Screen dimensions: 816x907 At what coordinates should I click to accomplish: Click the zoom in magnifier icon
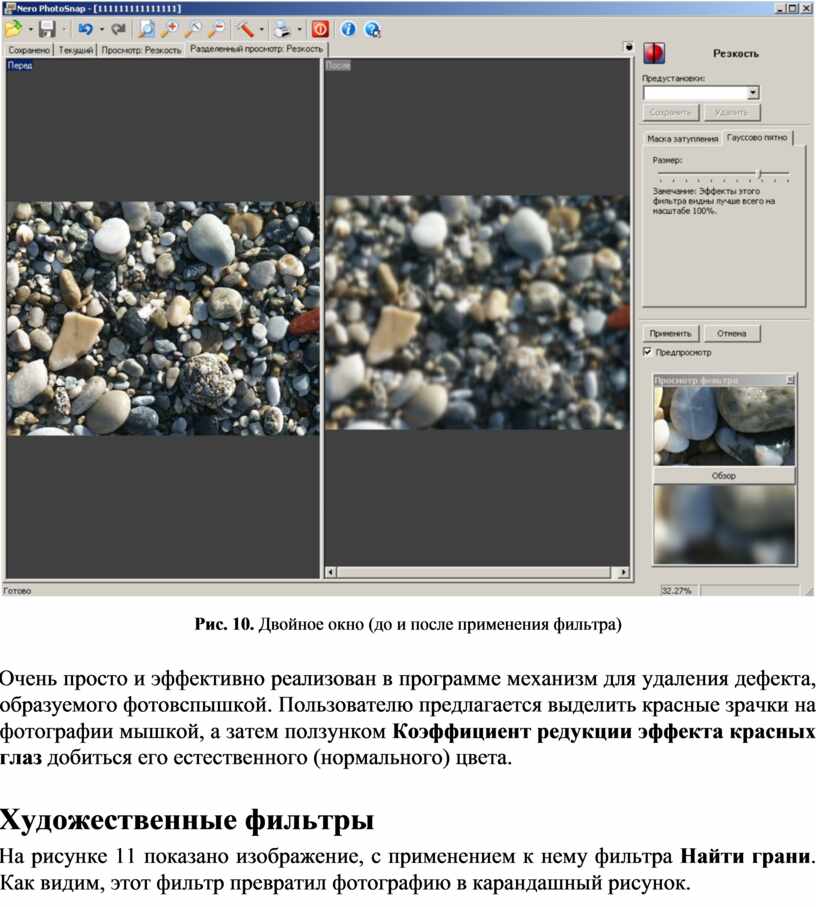(x=169, y=29)
